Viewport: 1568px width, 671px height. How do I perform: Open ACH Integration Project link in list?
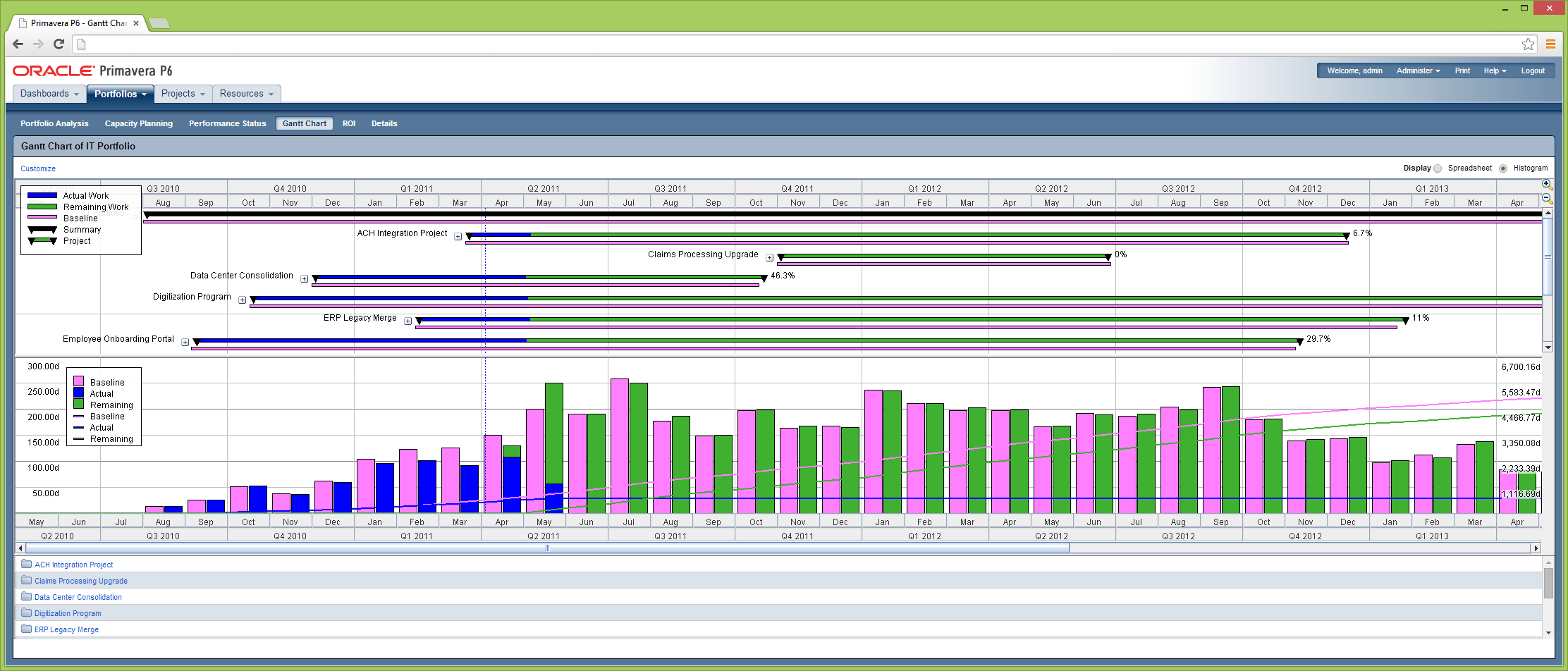point(73,565)
